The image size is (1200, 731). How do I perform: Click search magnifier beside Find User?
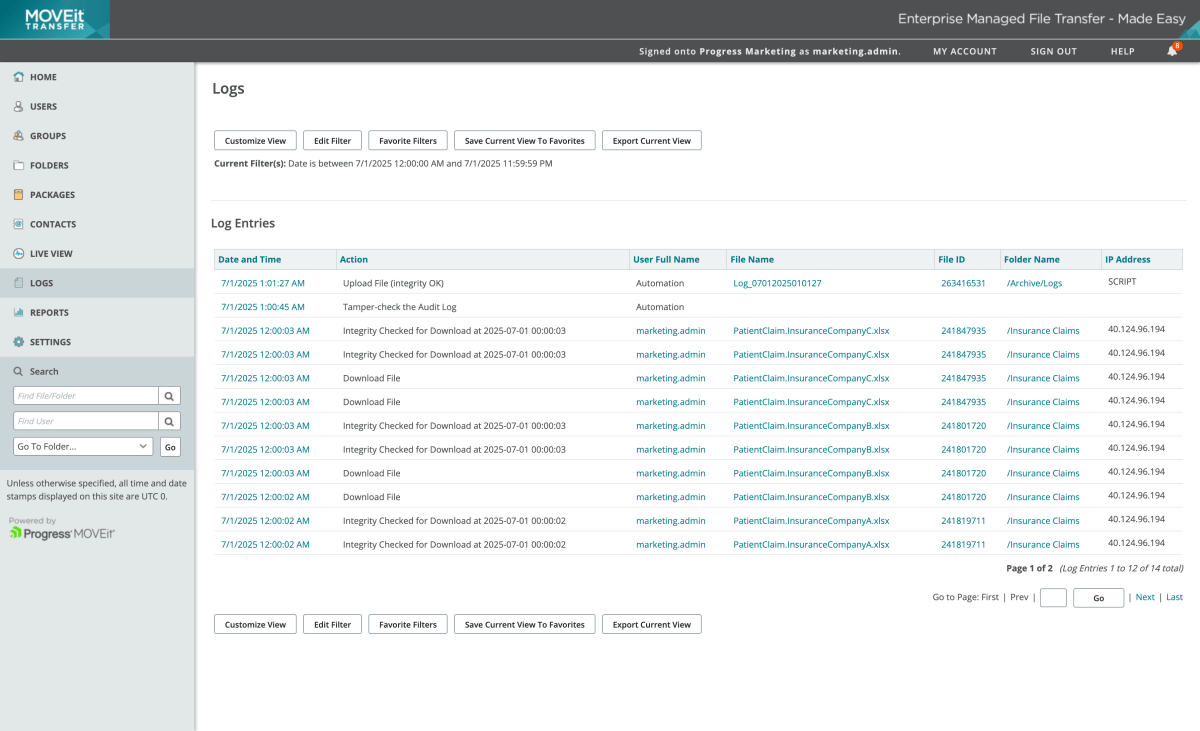point(170,422)
